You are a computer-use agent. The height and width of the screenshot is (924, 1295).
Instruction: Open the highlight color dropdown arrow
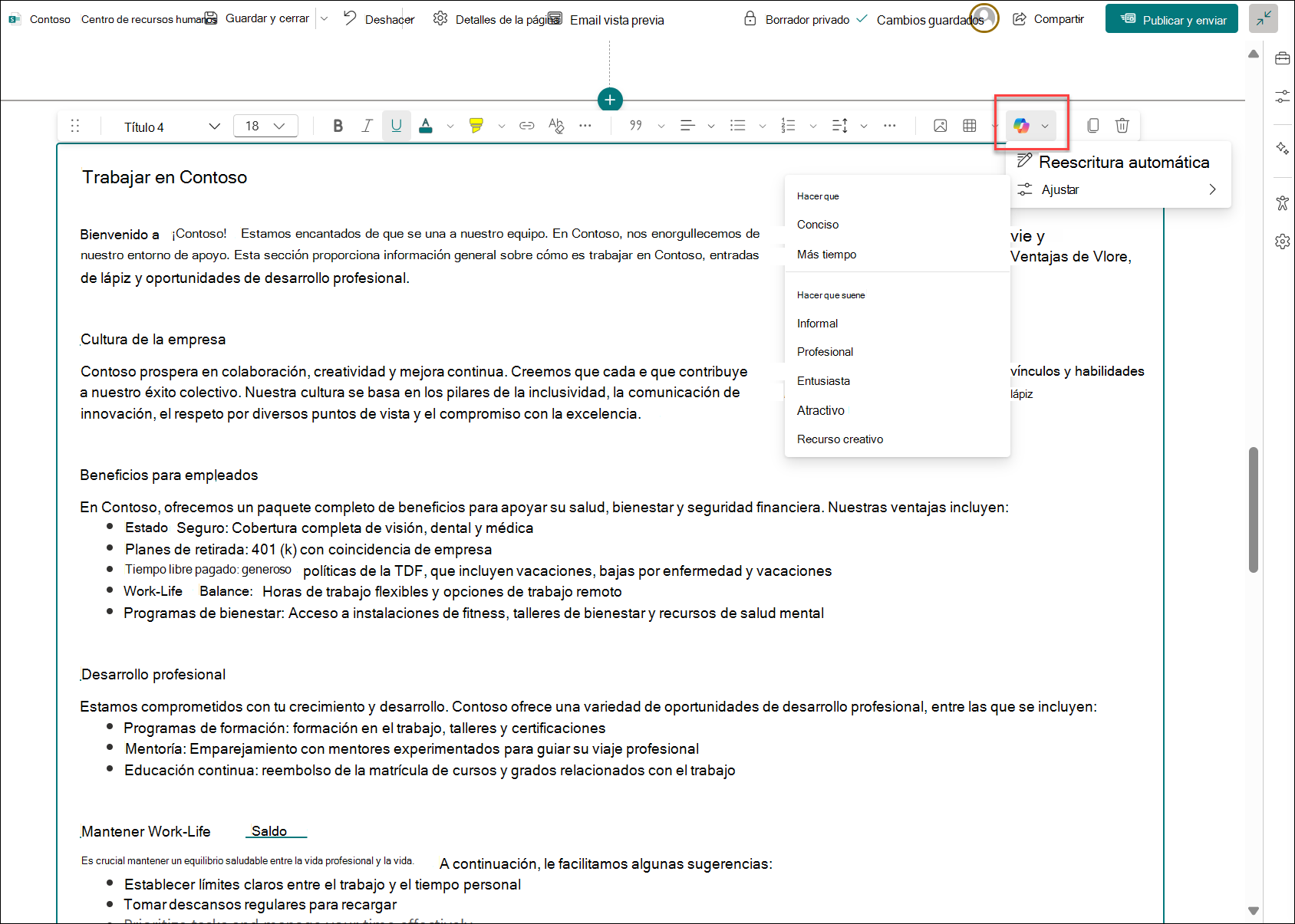(x=502, y=127)
